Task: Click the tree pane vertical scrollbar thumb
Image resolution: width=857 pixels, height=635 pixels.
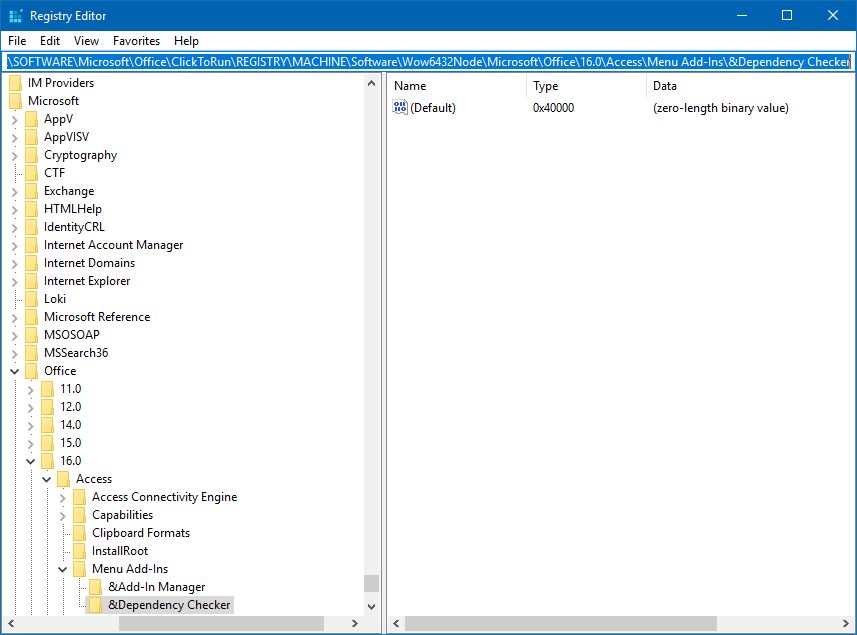Action: pyautogui.click(x=372, y=583)
